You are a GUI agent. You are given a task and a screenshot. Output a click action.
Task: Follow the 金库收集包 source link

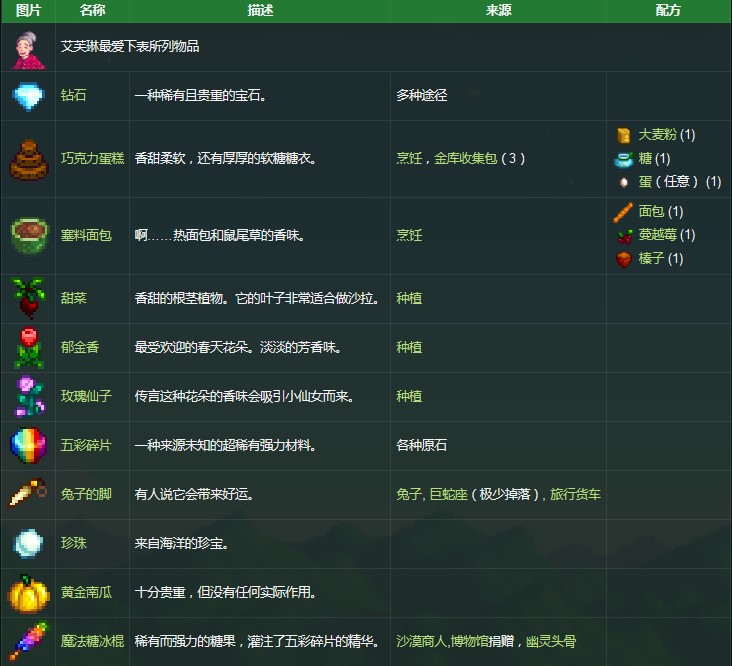(465, 158)
